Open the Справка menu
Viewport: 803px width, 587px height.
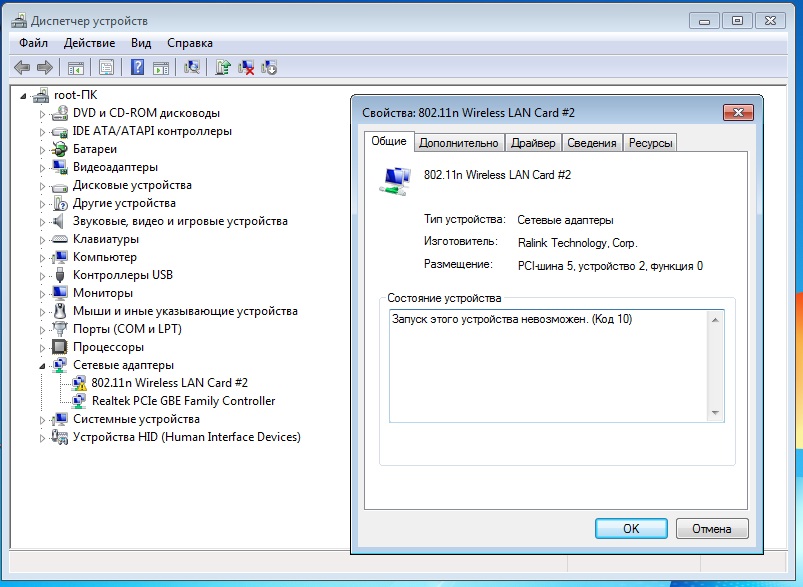click(189, 43)
